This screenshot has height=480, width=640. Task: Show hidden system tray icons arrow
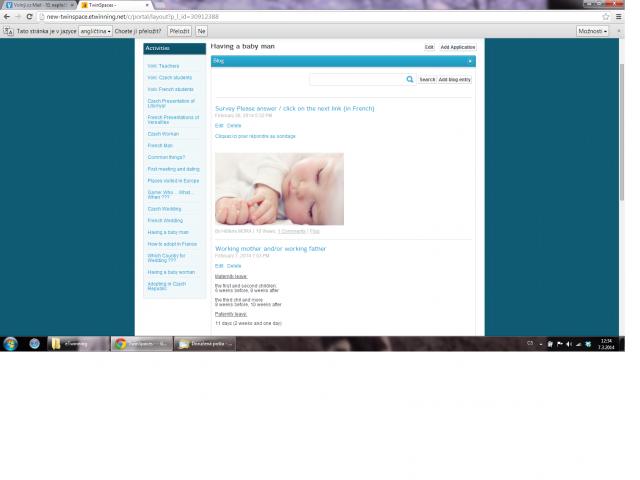(541, 344)
